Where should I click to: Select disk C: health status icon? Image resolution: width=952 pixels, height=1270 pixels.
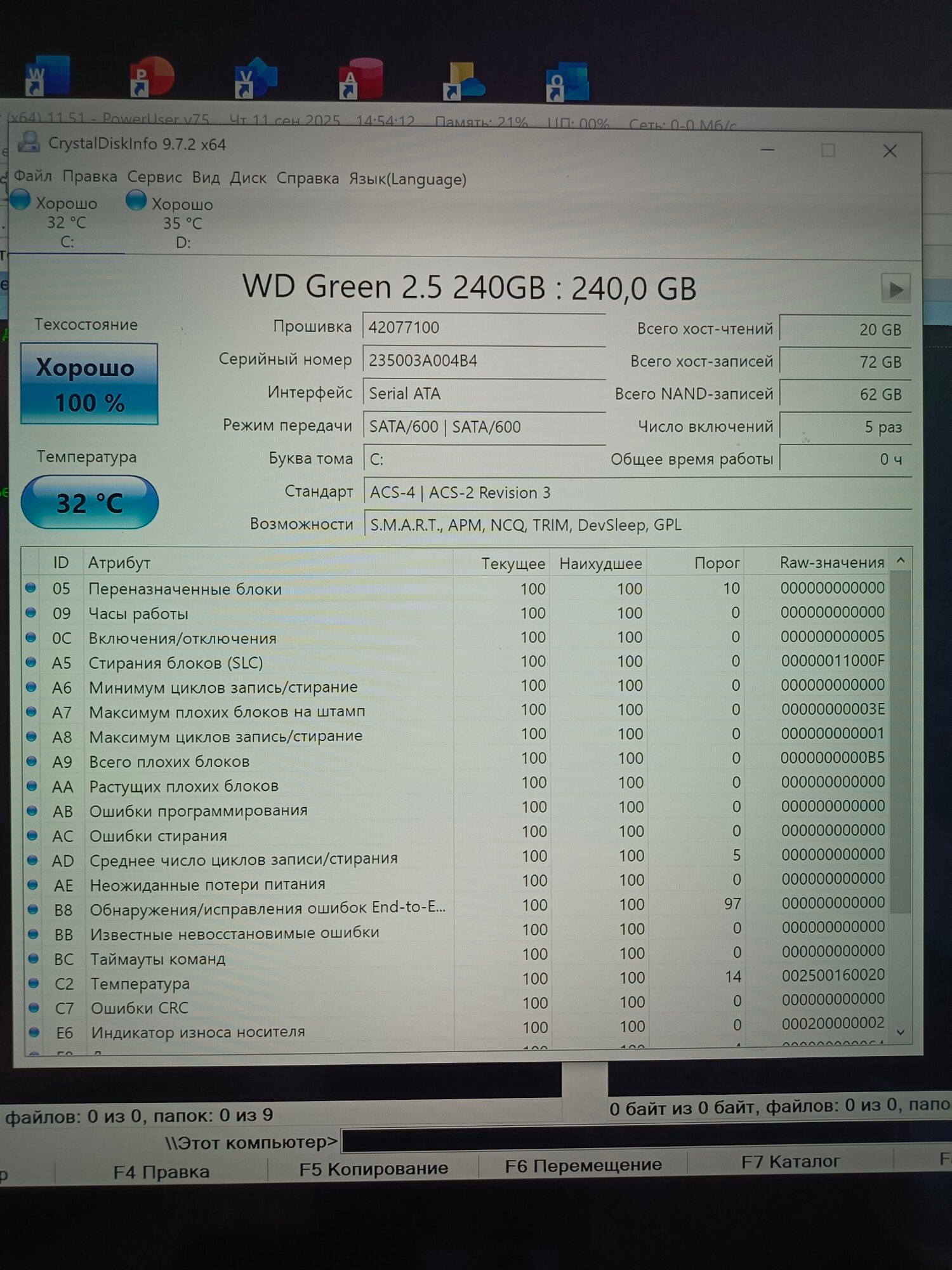pyautogui.click(x=21, y=199)
